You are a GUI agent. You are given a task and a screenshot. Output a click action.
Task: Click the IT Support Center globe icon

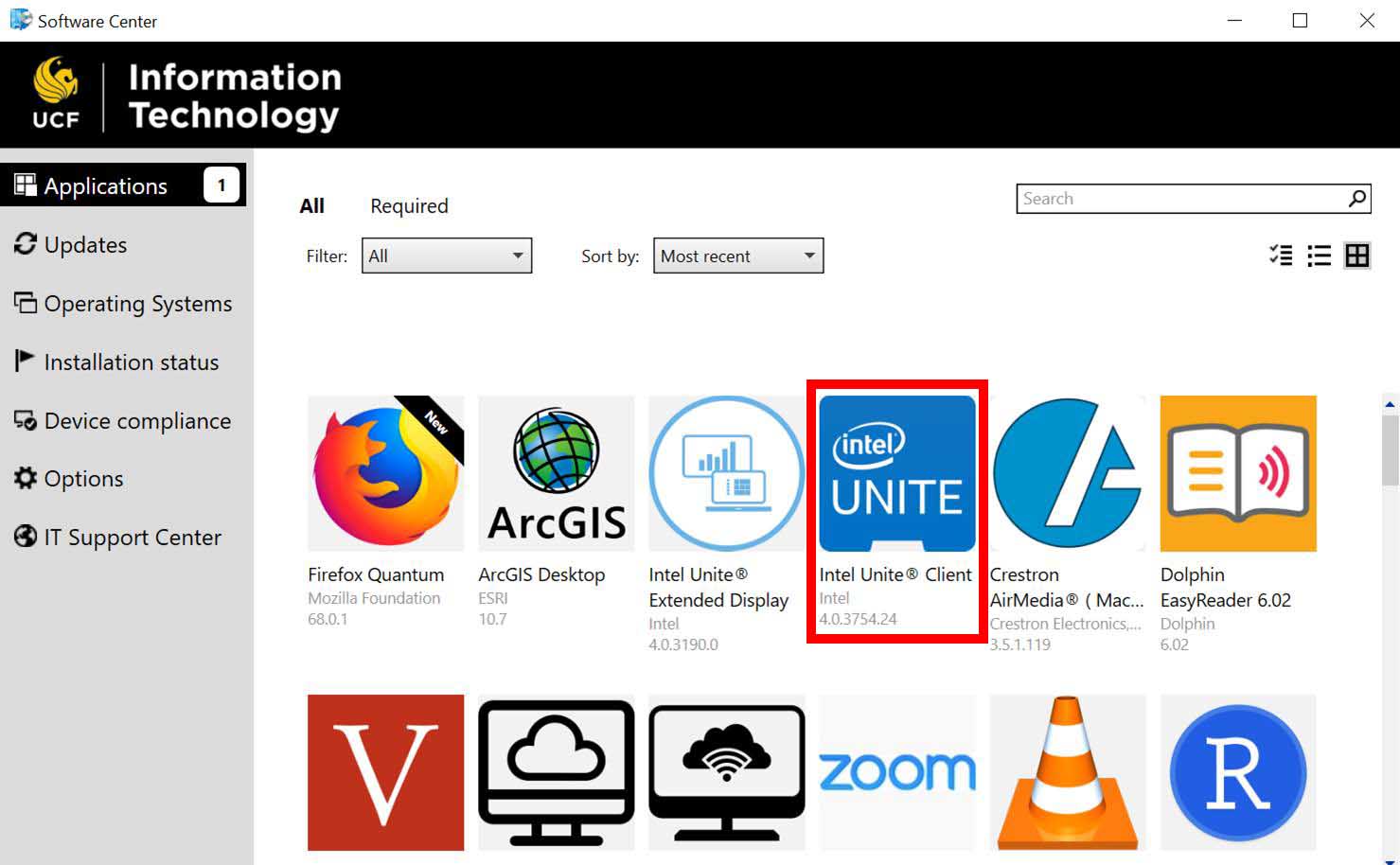tap(26, 537)
